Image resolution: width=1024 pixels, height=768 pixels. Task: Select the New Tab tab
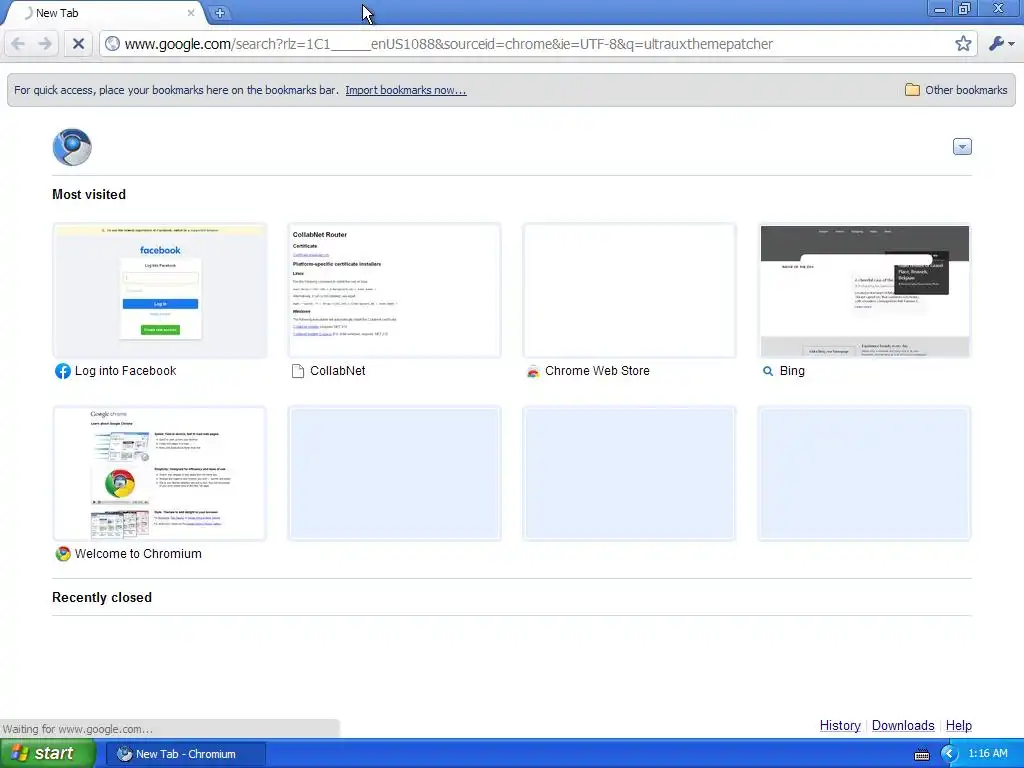104,13
